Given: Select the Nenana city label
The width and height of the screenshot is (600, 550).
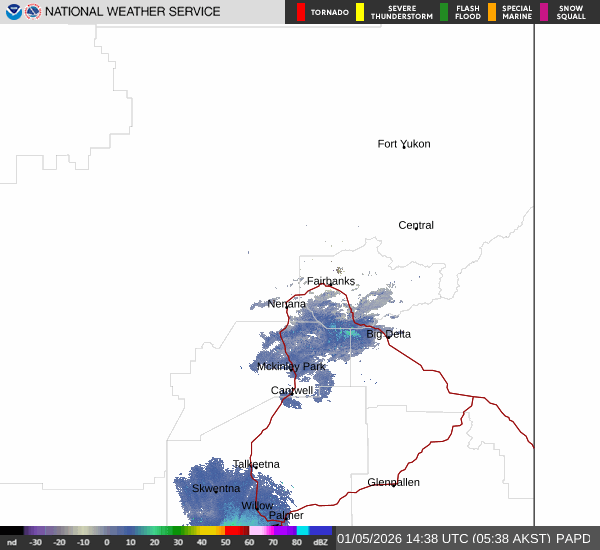Looking at the screenshot, I should coord(287,303).
